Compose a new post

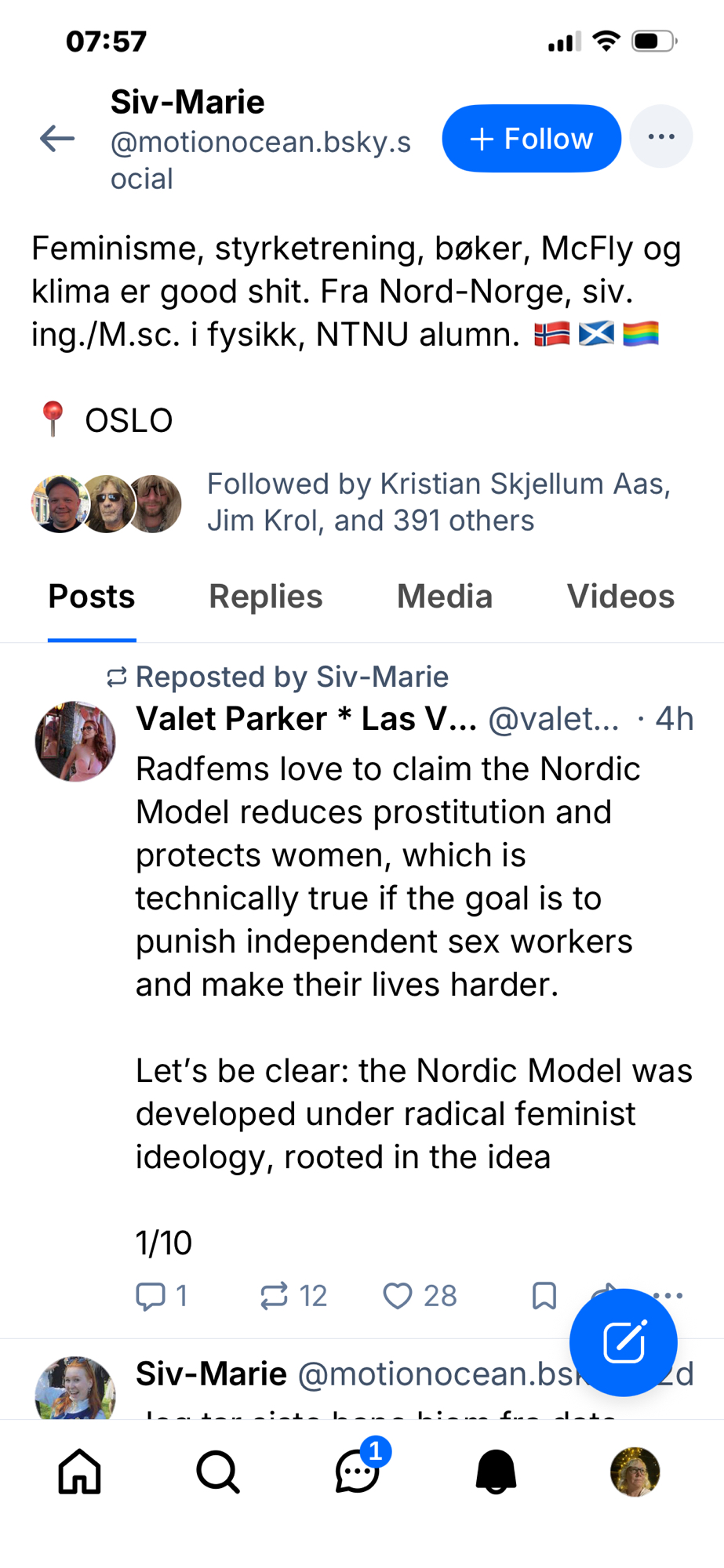[623, 1342]
